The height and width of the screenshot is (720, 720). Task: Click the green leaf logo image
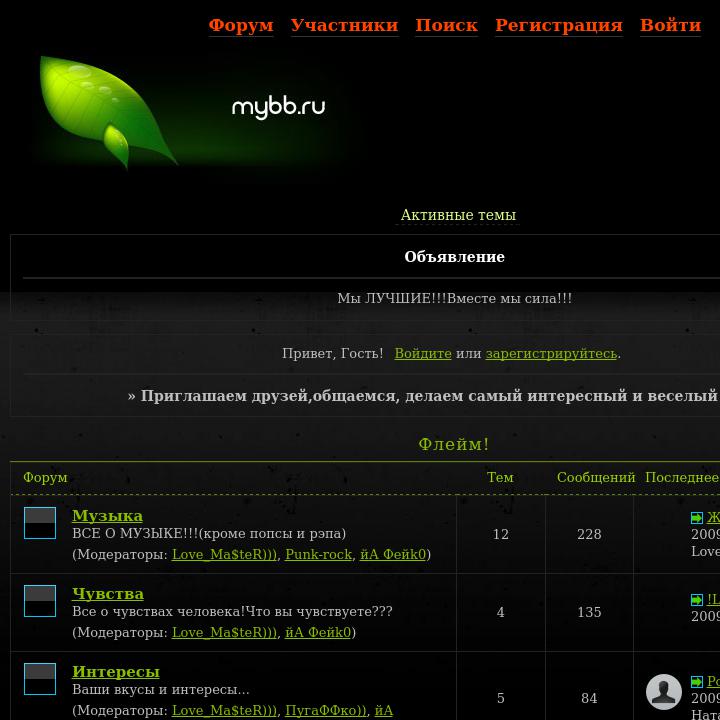(x=108, y=112)
